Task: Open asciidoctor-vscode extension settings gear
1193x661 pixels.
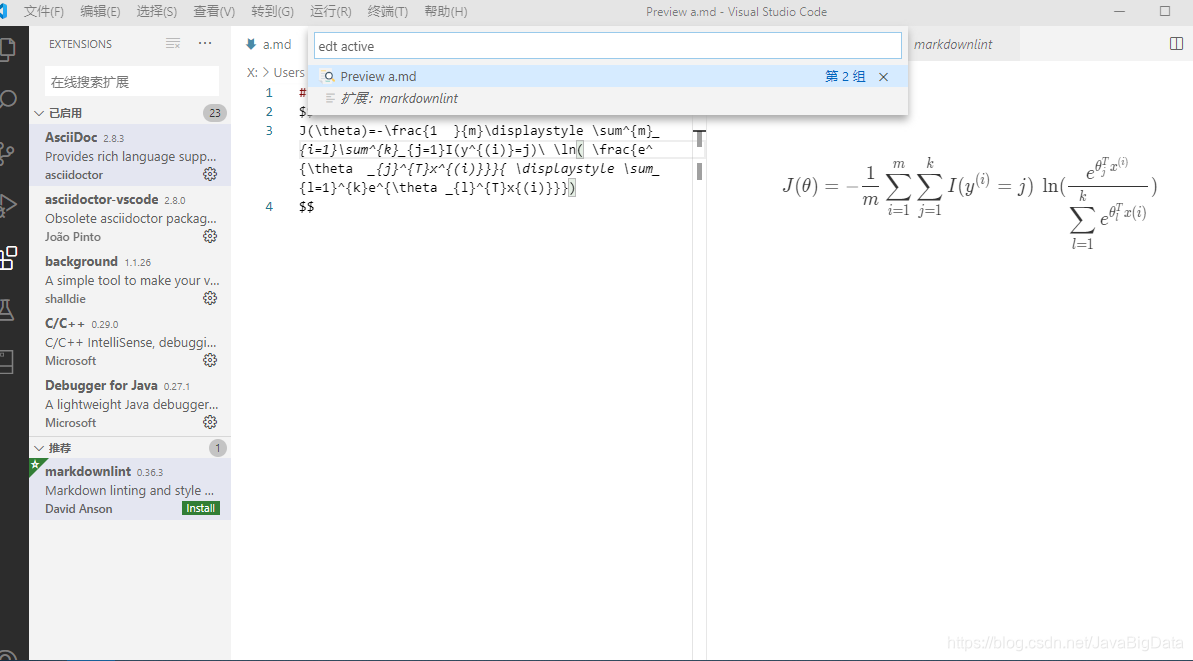Action: pos(210,237)
